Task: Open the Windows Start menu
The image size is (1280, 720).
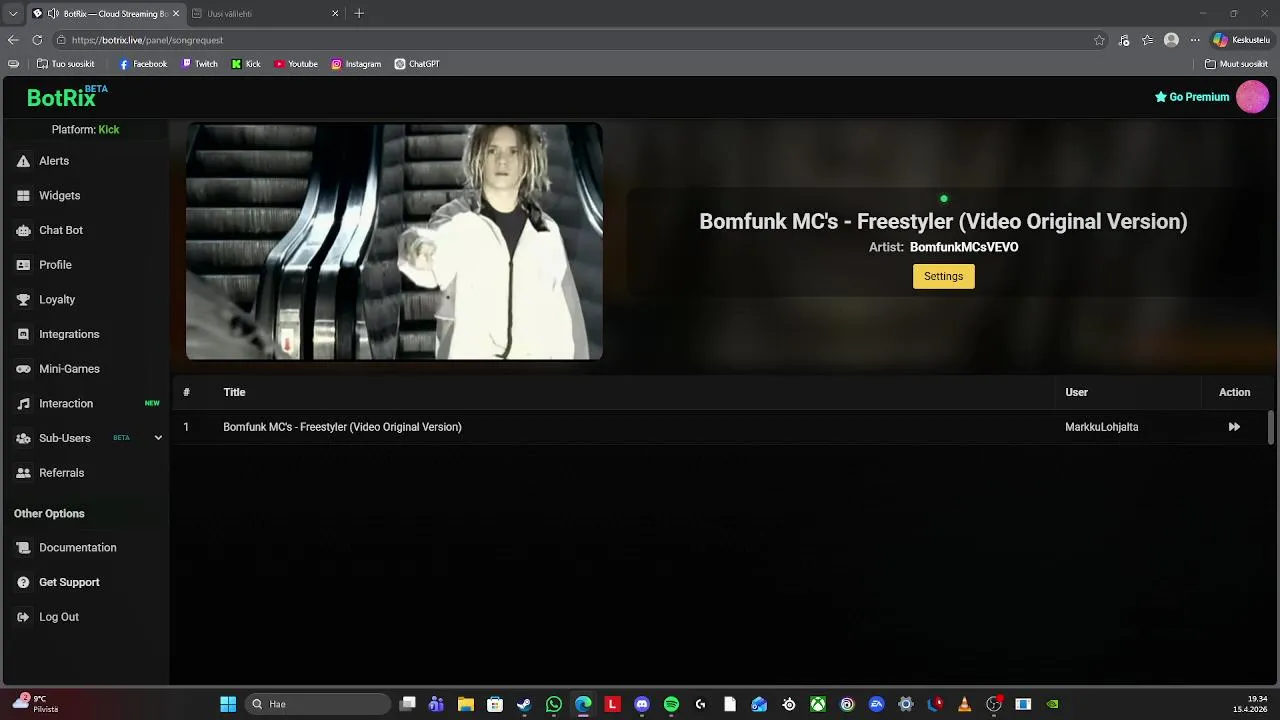Action: (x=228, y=704)
